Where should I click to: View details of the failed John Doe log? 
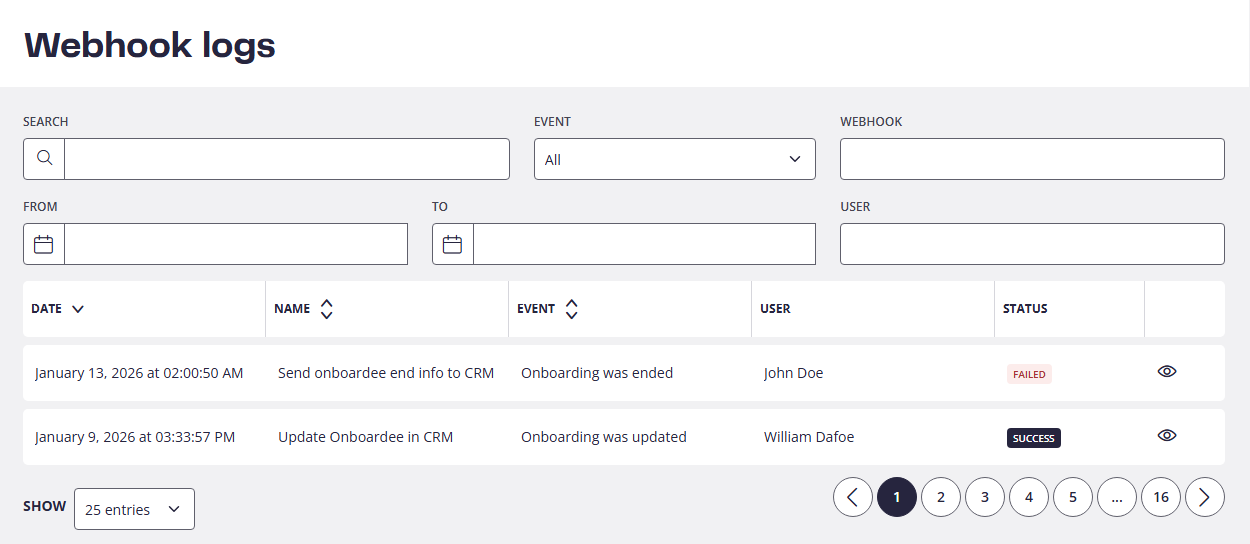tap(1167, 372)
